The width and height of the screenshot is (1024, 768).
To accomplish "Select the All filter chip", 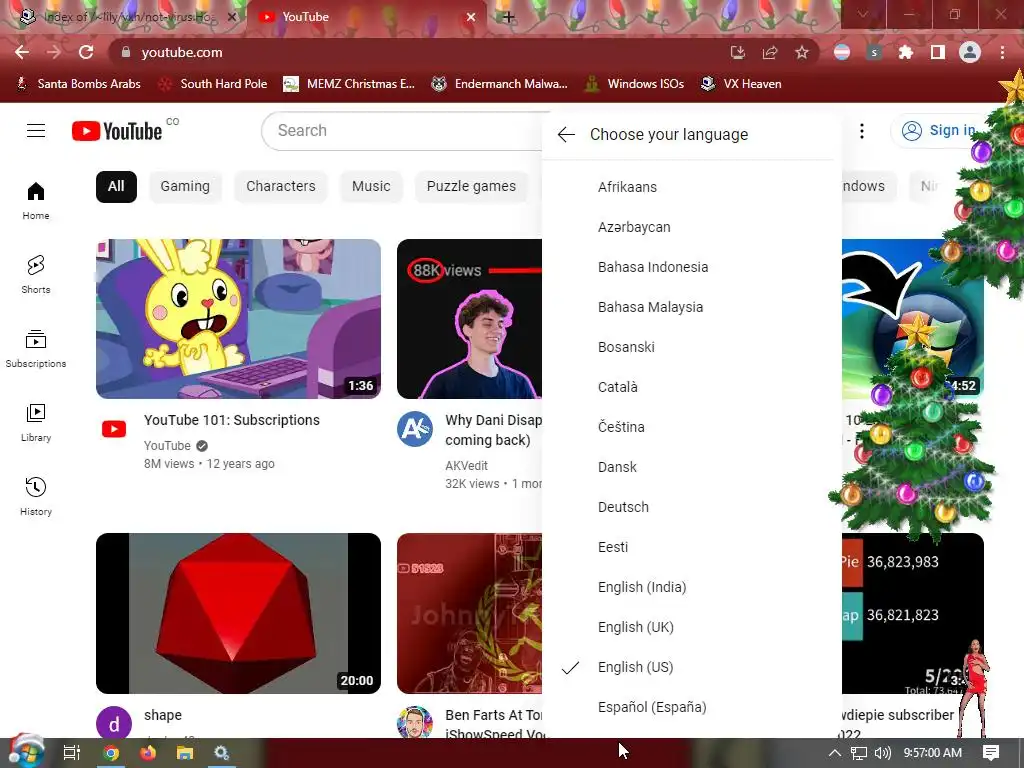I will pos(116,187).
